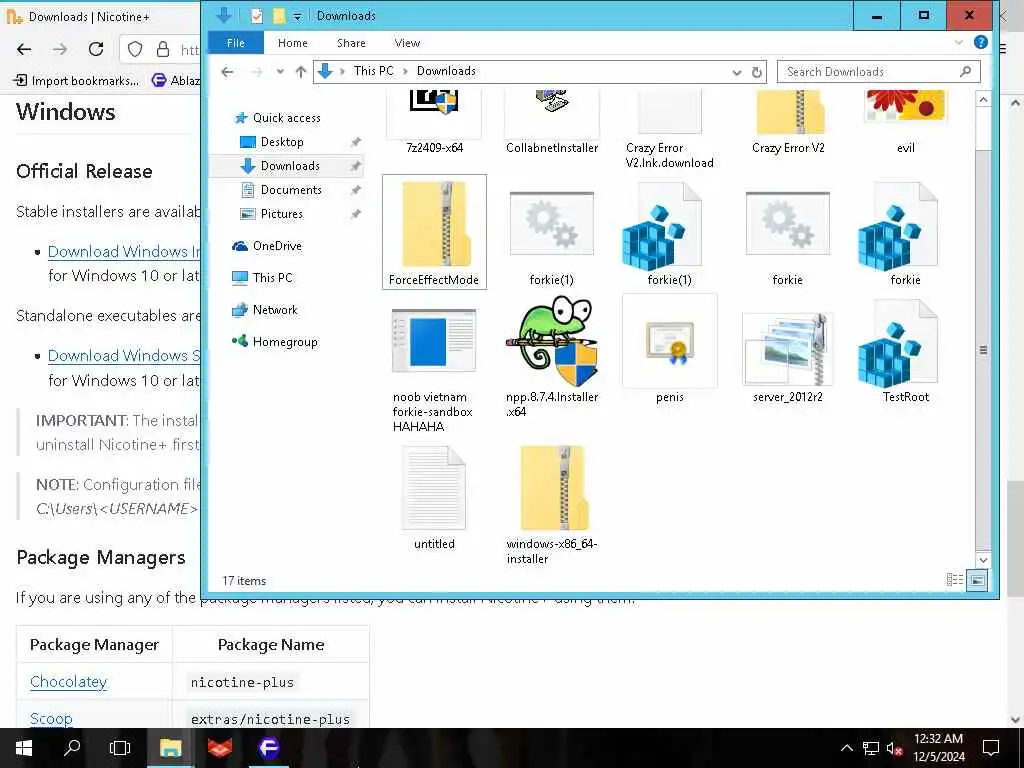Select the forkie registry file next to TestRoot column

tap(905, 234)
